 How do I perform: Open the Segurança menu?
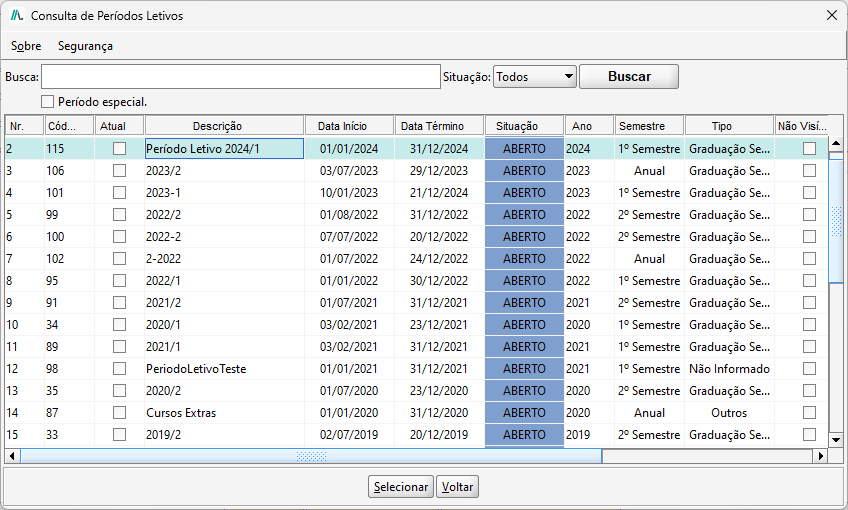[x=85, y=46]
